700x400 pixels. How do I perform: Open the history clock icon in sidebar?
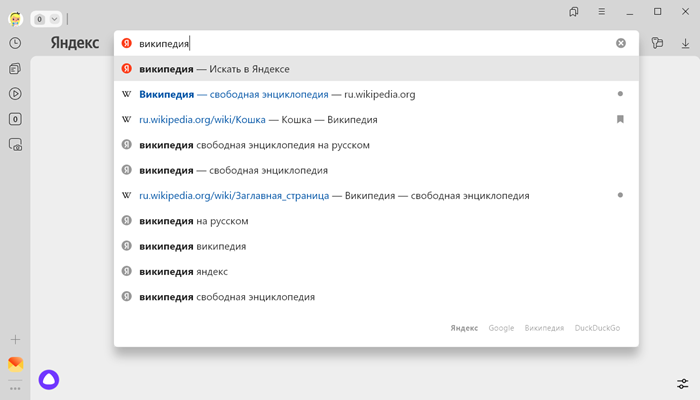[15, 43]
